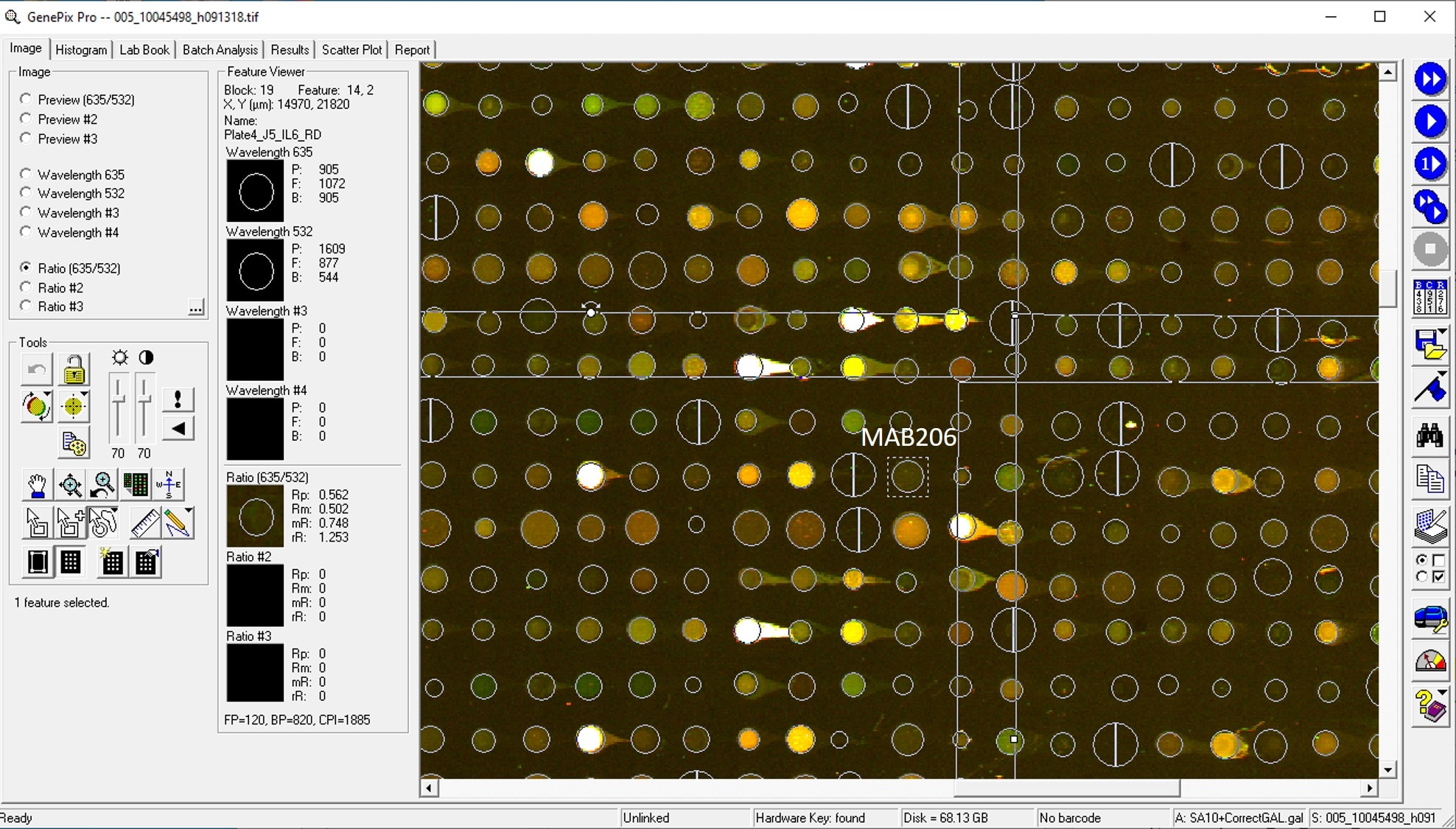Choose Ratio #2 radio option

(27, 287)
